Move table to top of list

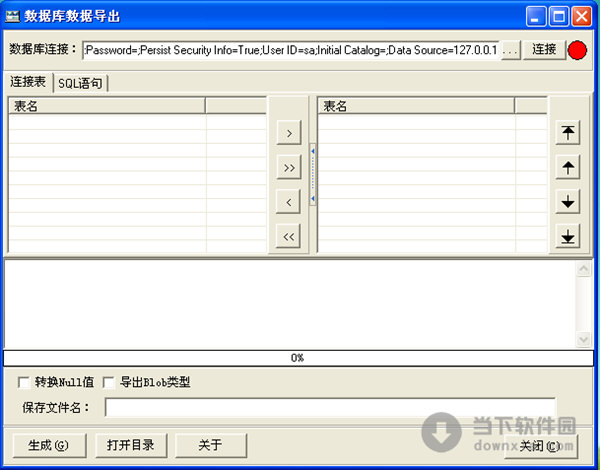coord(568,133)
